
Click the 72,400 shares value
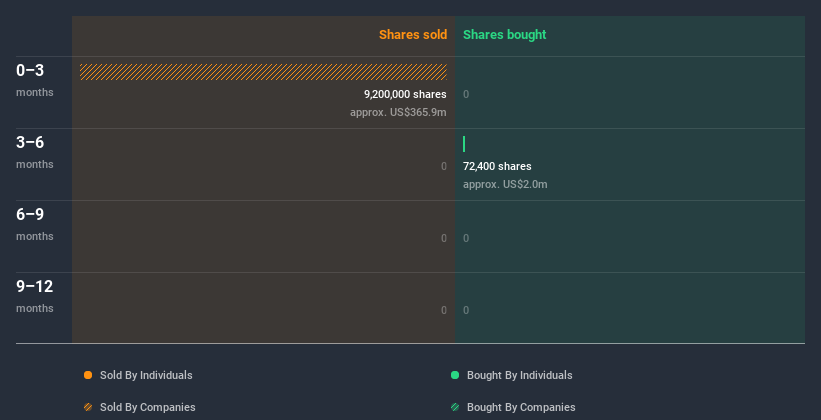point(497,167)
